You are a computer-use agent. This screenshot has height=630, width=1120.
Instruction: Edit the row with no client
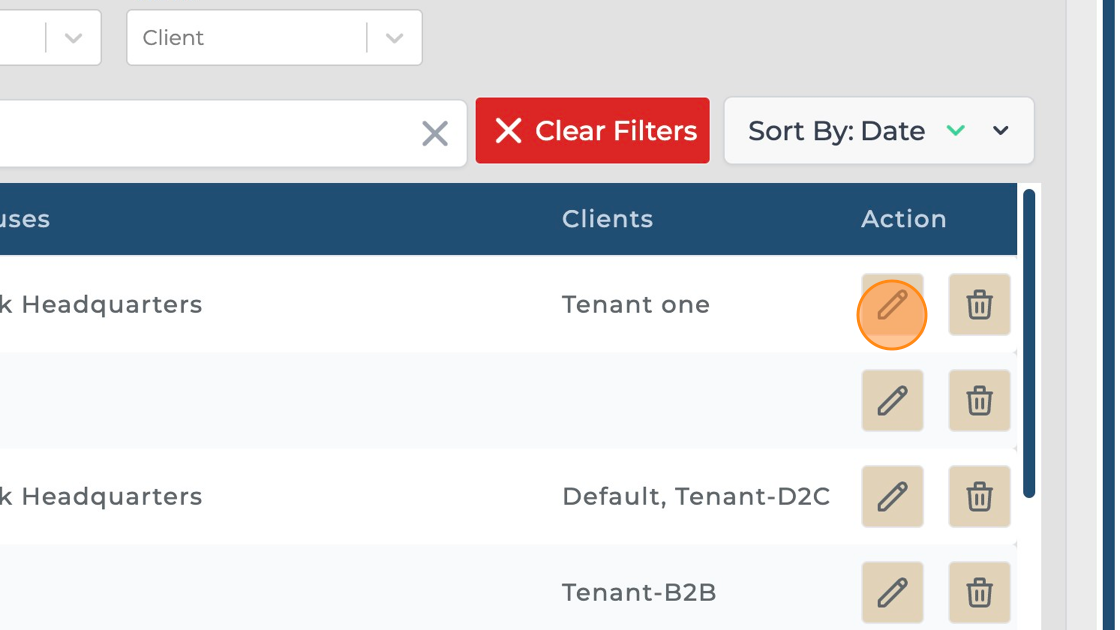(x=892, y=401)
